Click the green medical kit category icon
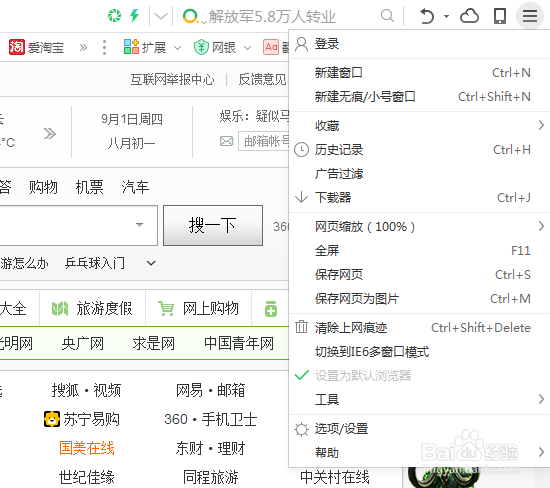The height and width of the screenshot is (488, 550). pyautogui.click(x=271, y=309)
